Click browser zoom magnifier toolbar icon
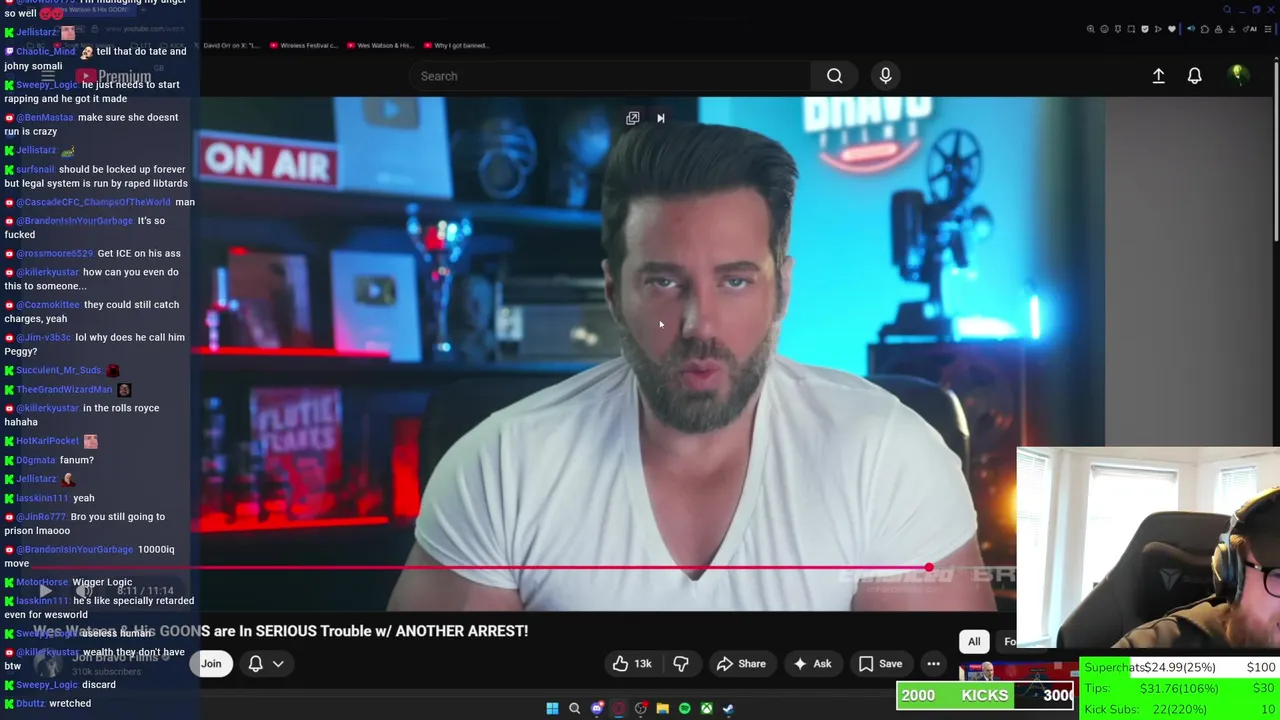The height and width of the screenshot is (720, 1280). coord(1091,29)
